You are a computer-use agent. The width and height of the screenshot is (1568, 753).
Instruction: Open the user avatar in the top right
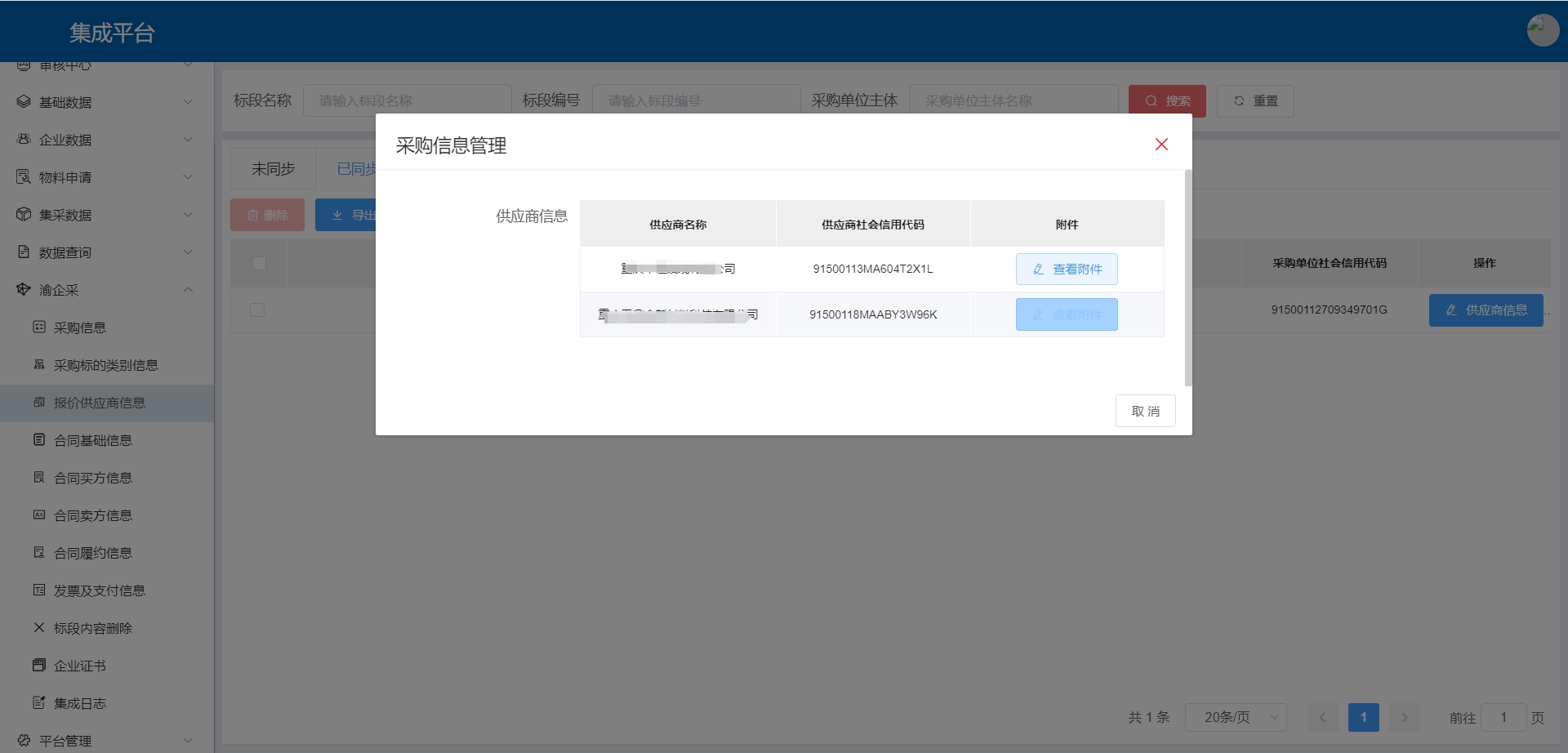click(x=1542, y=30)
